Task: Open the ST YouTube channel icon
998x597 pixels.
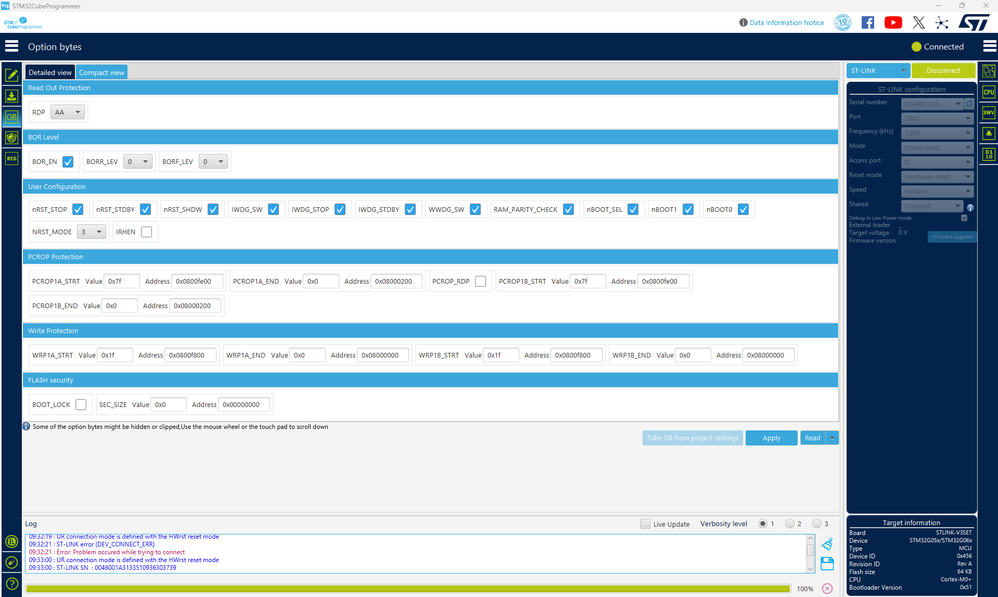Action: tap(893, 22)
